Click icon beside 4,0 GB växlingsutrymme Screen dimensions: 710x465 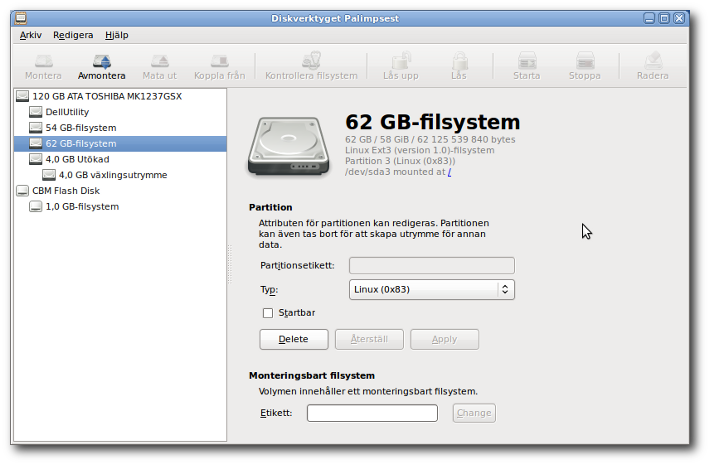coord(48,175)
